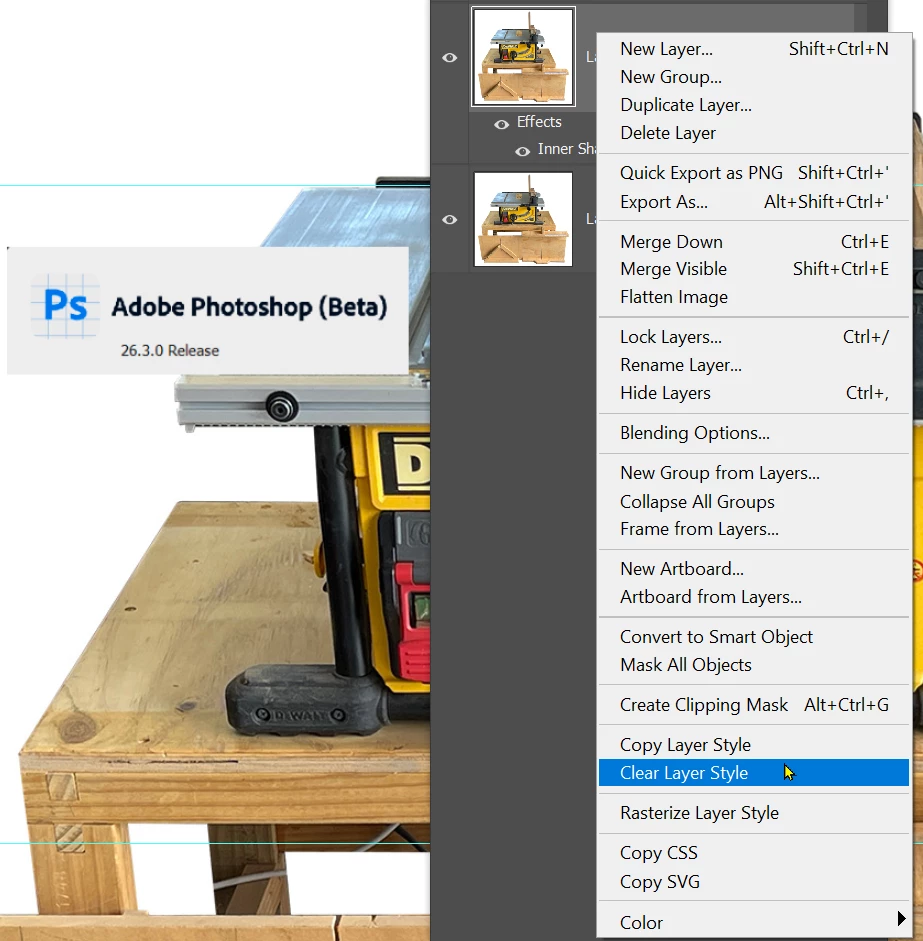923x941 pixels.
Task: Click the Adobe Photoshop (Beta) title
Action: coord(249,307)
